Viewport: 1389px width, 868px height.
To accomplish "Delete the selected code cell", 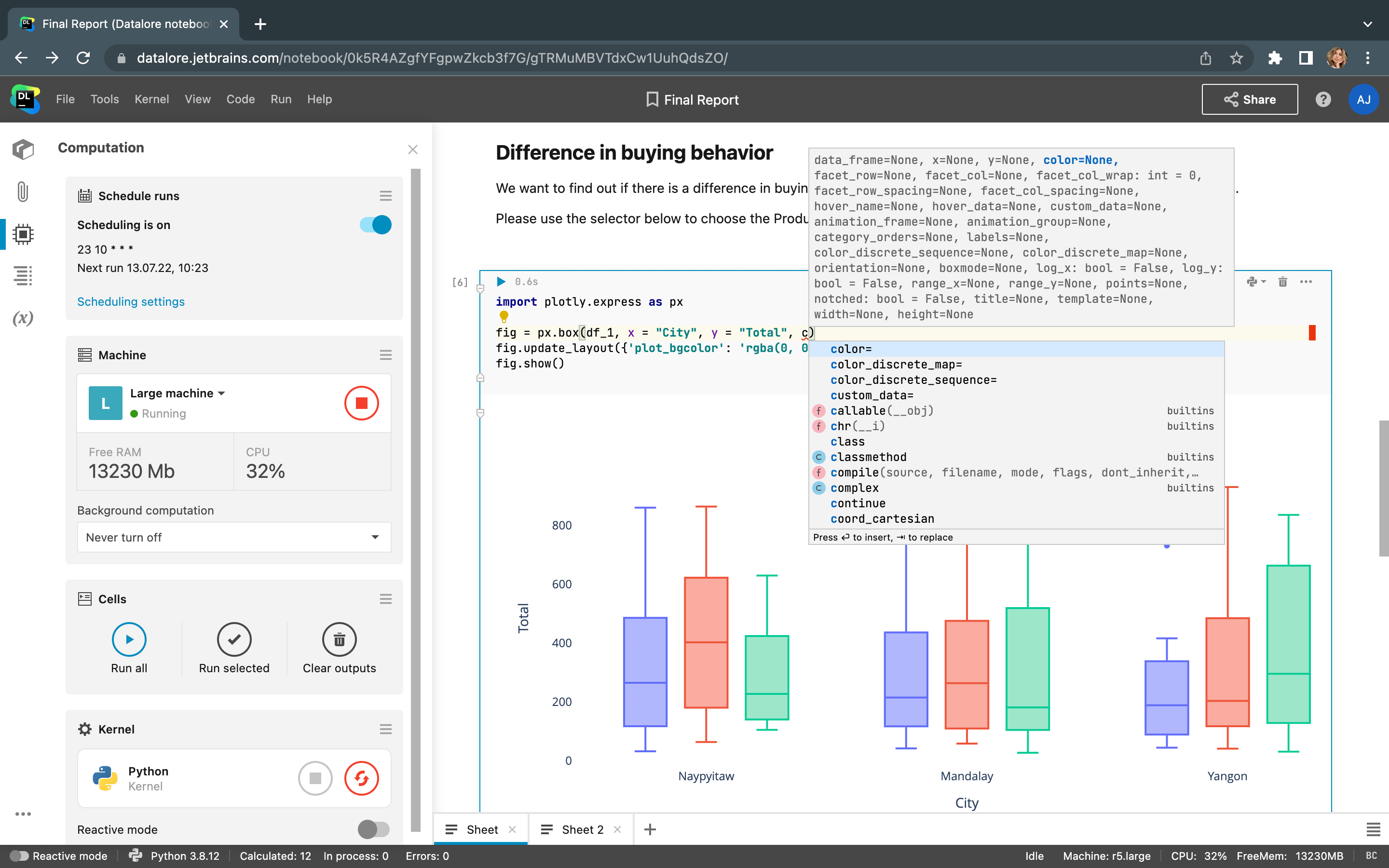I will (x=1283, y=282).
